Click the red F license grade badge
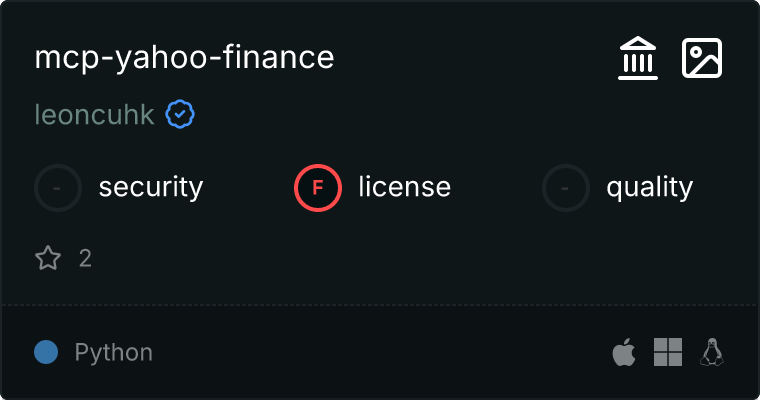The width and height of the screenshot is (760, 400). point(318,187)
